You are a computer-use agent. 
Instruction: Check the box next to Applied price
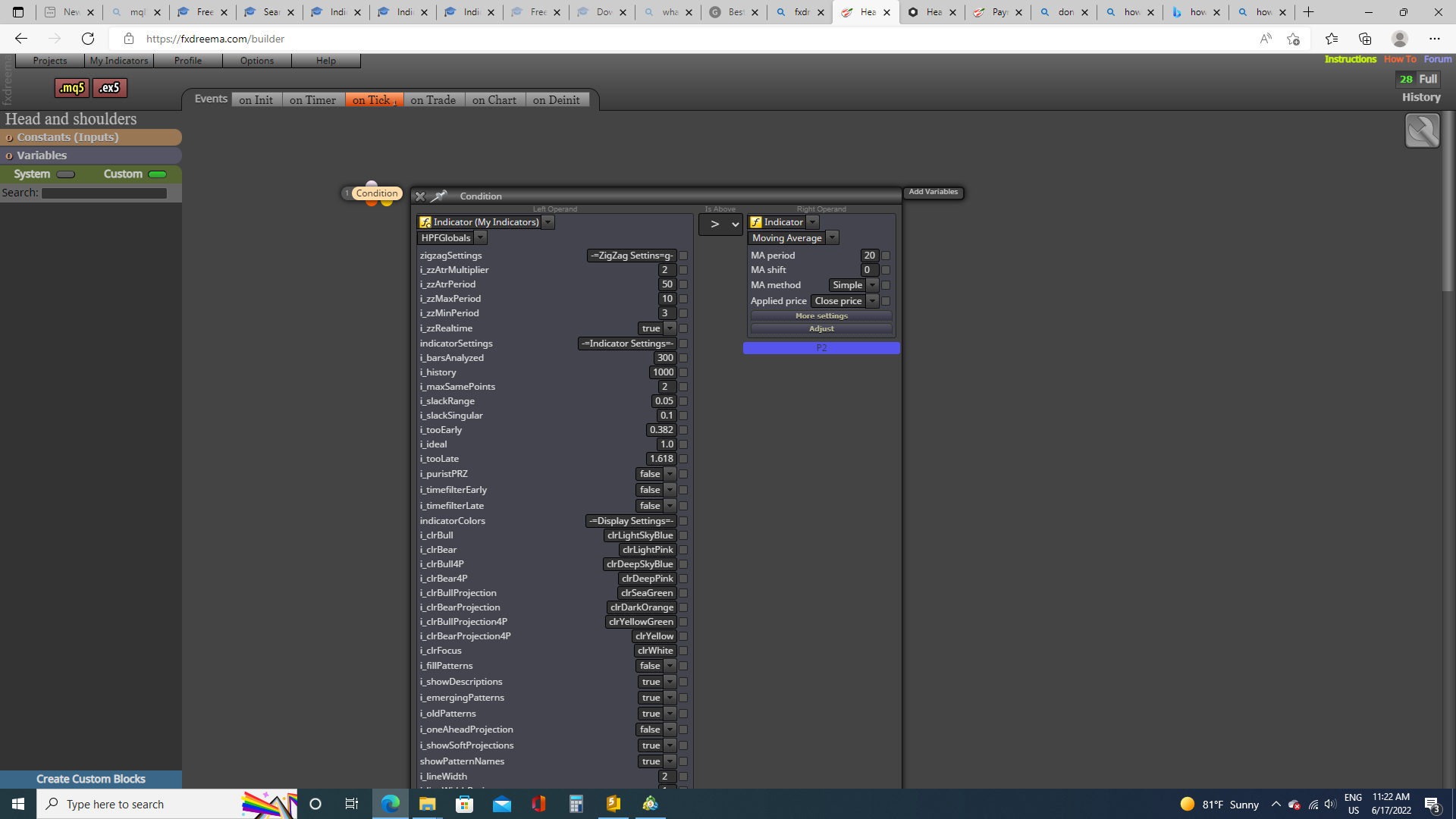[x=886, y=301]
